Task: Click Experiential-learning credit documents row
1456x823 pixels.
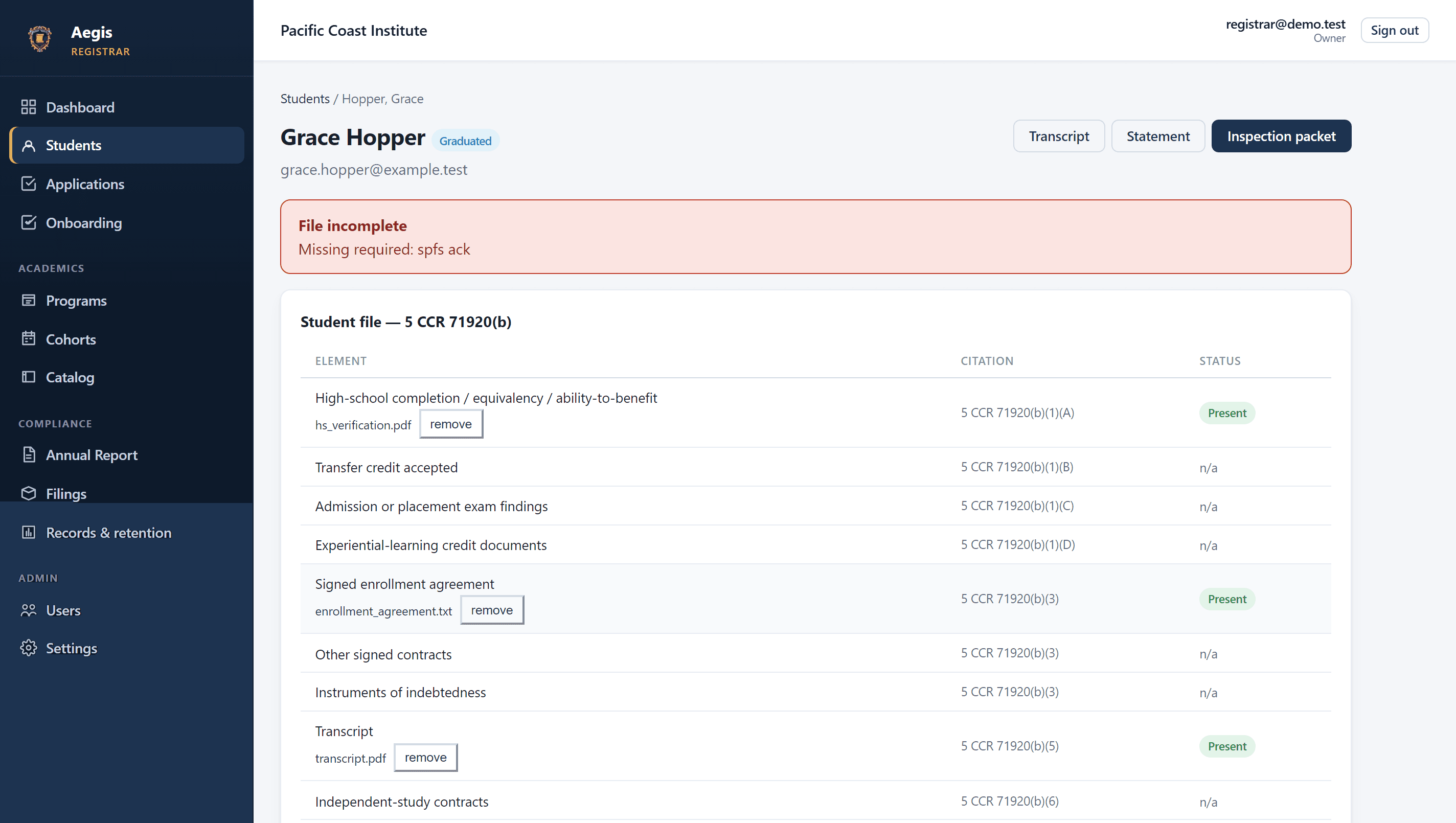Action: pos(815,545)
